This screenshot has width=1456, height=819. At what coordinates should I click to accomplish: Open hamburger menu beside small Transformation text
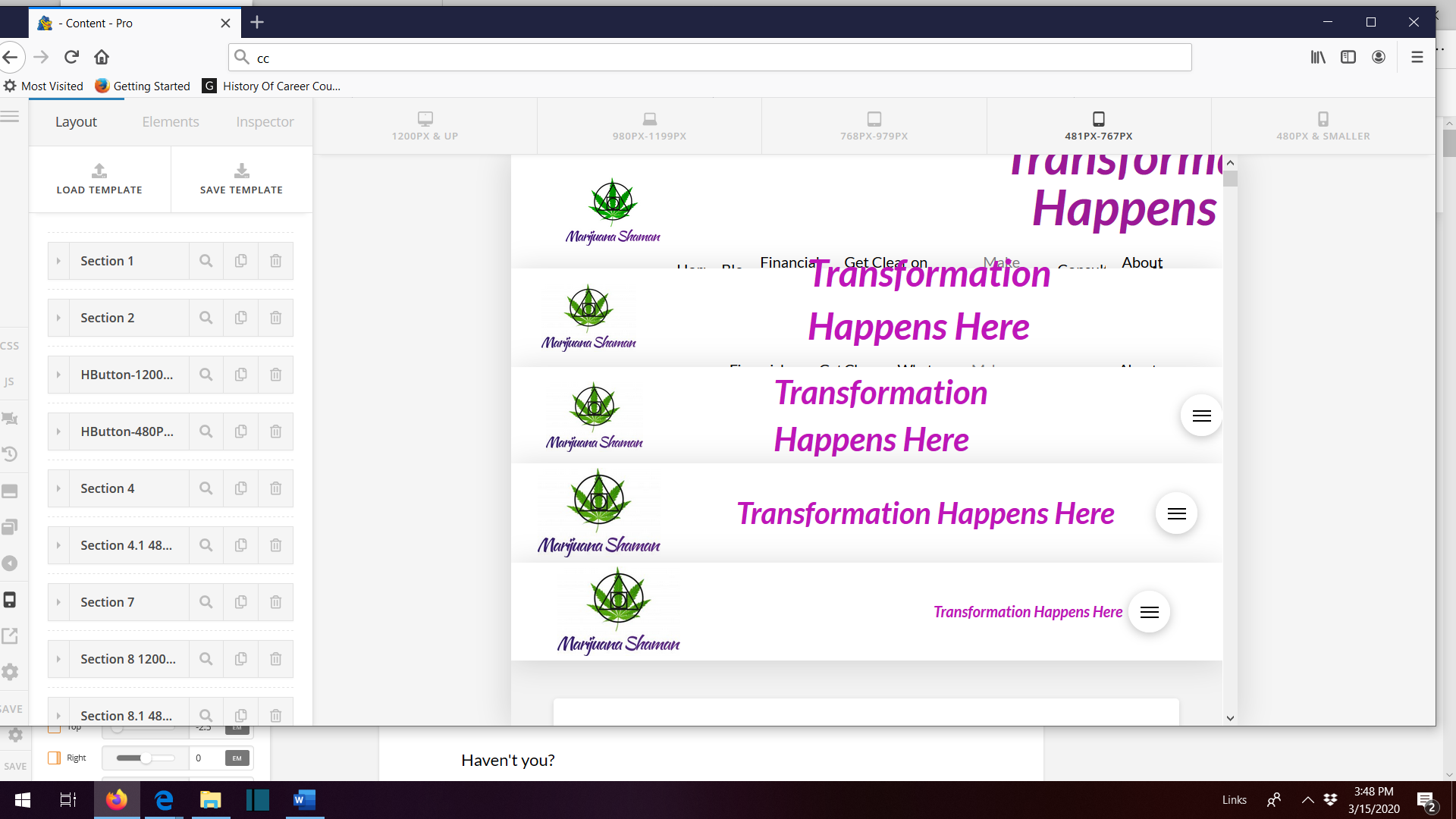tap(1149, 612)
